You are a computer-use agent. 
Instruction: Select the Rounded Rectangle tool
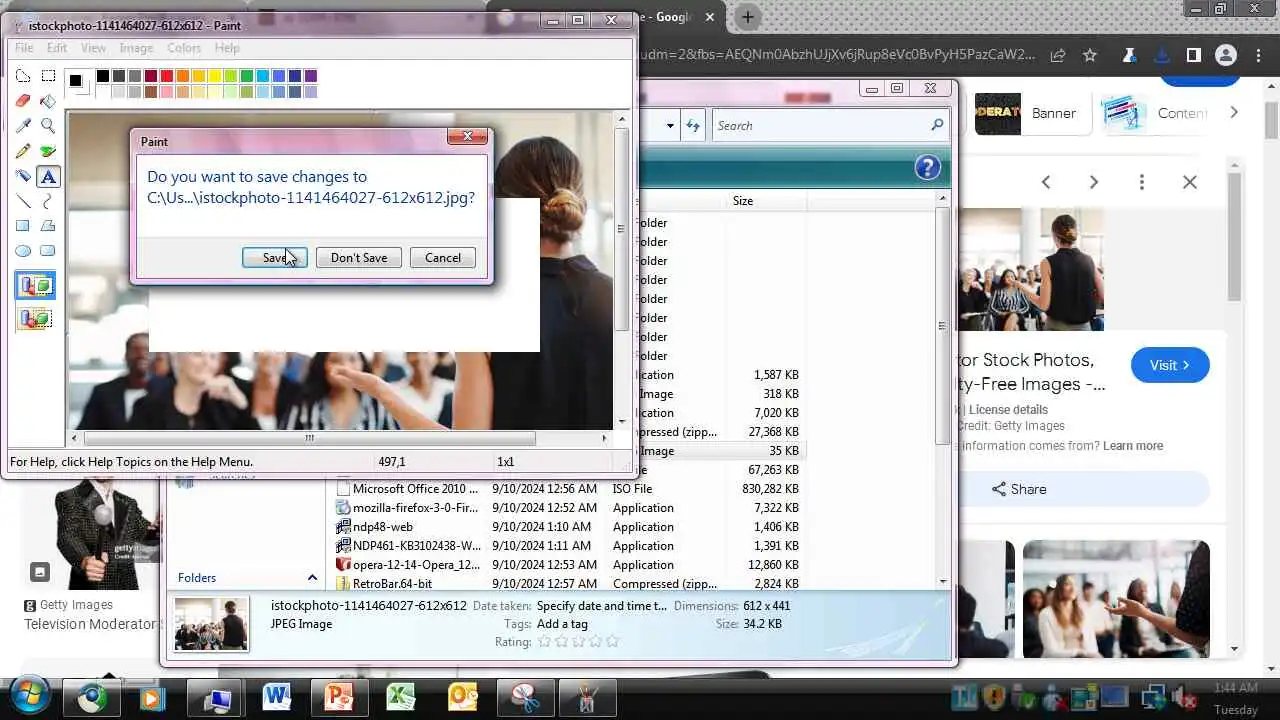tap(48, 251)
